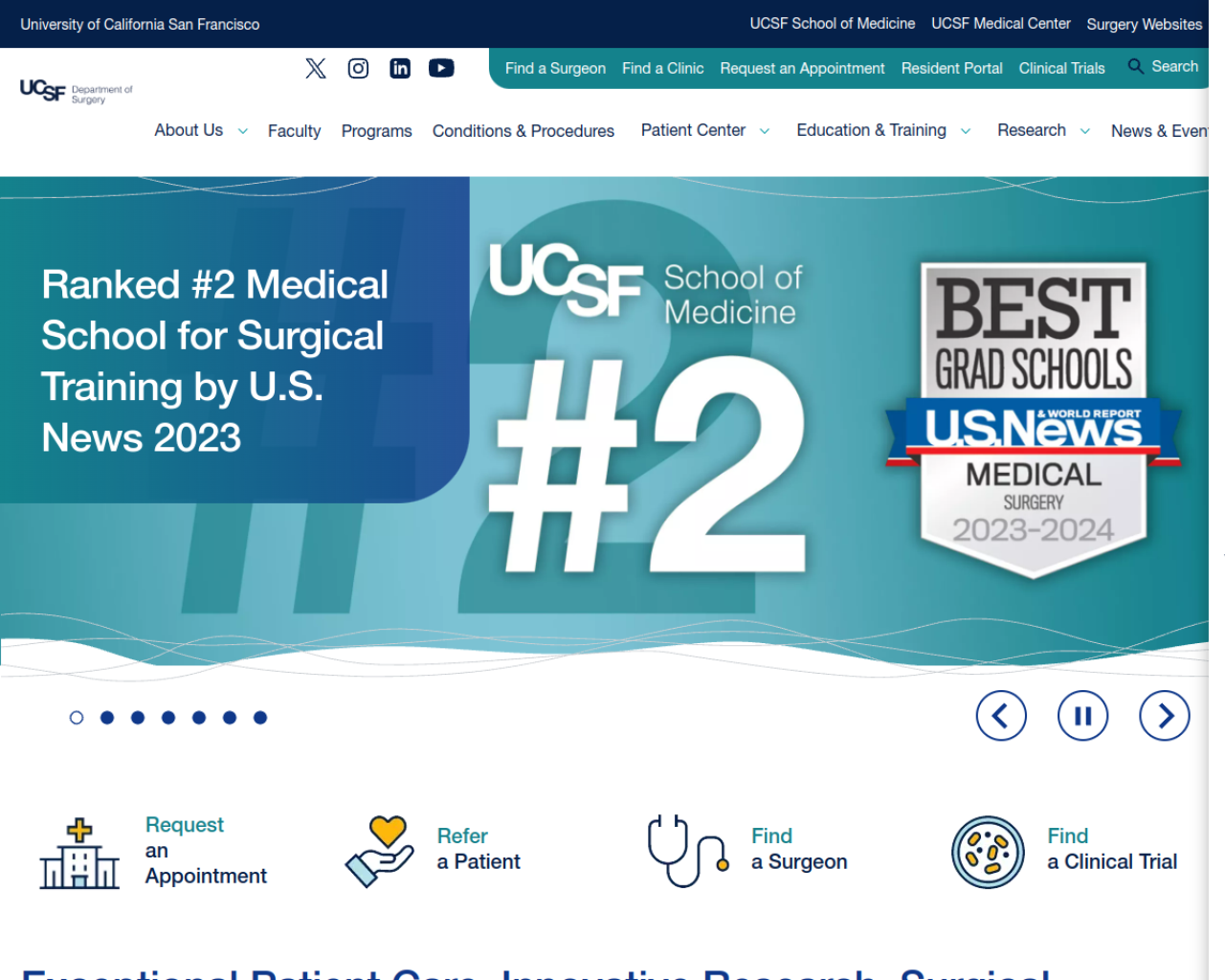Expand the Education & Training chevron
Viewport: 1225px width, 980px height.
966,131
